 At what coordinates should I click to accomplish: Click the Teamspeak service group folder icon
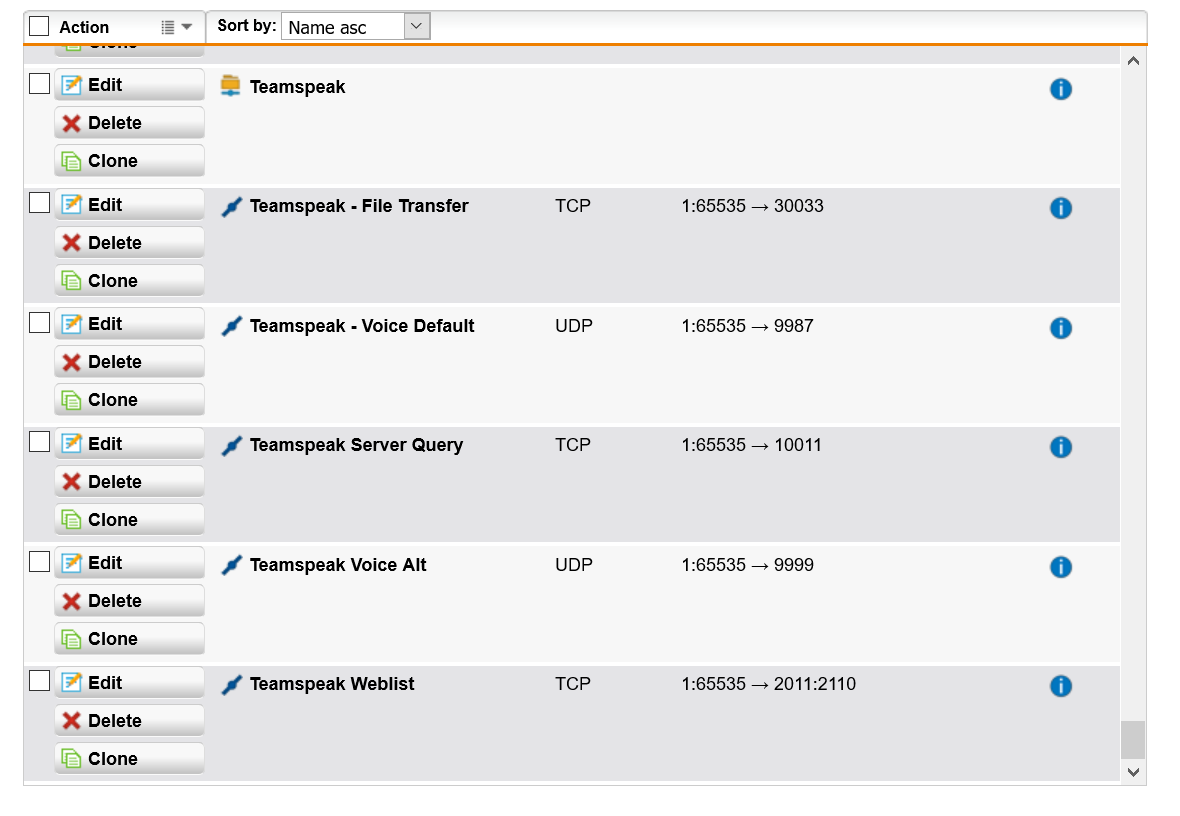tap(230, 86)
